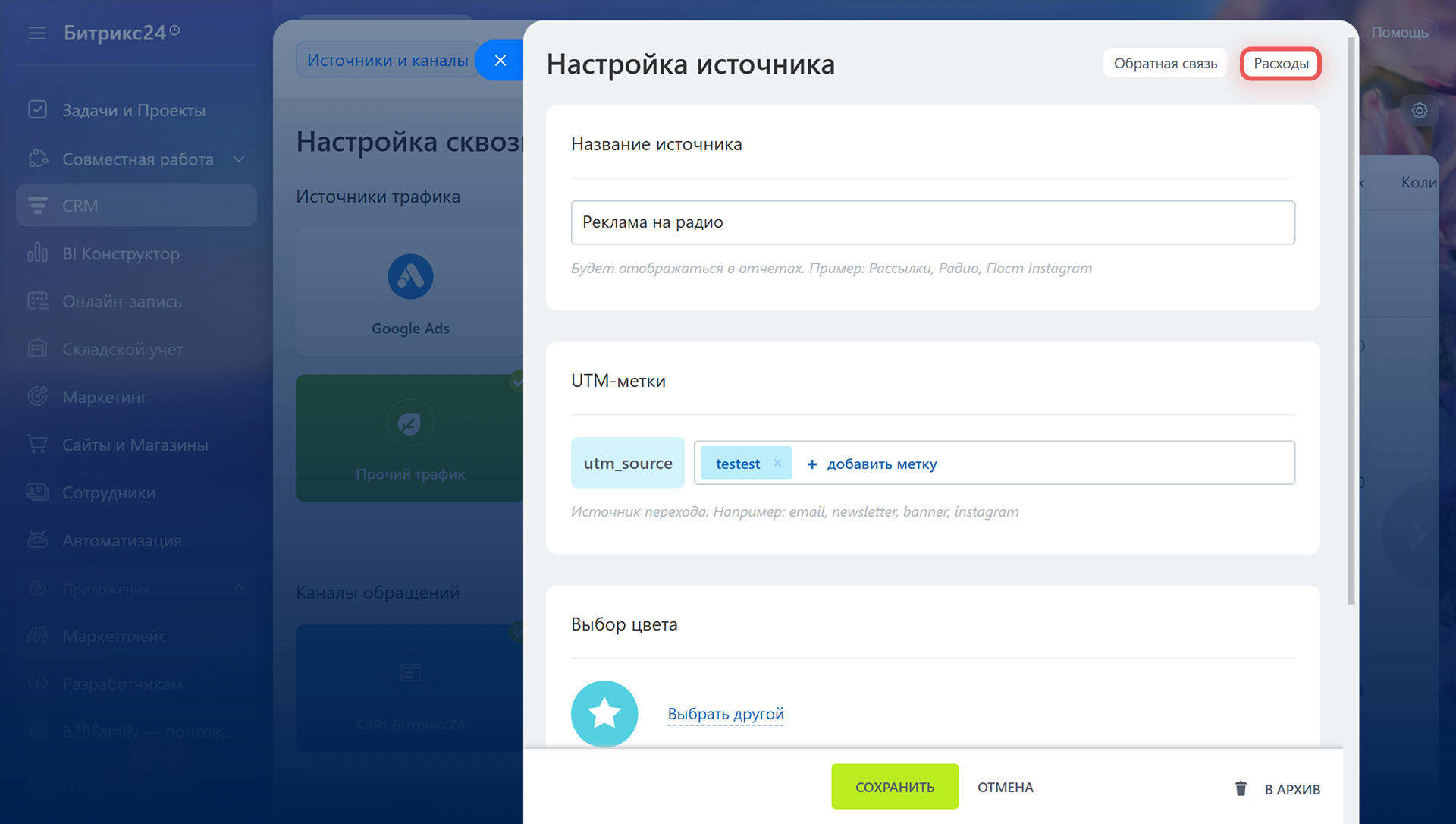Open Задачи и Проекты from sidebar
This screenshot has width=1456, height=824.
click(x=133, y=110)
